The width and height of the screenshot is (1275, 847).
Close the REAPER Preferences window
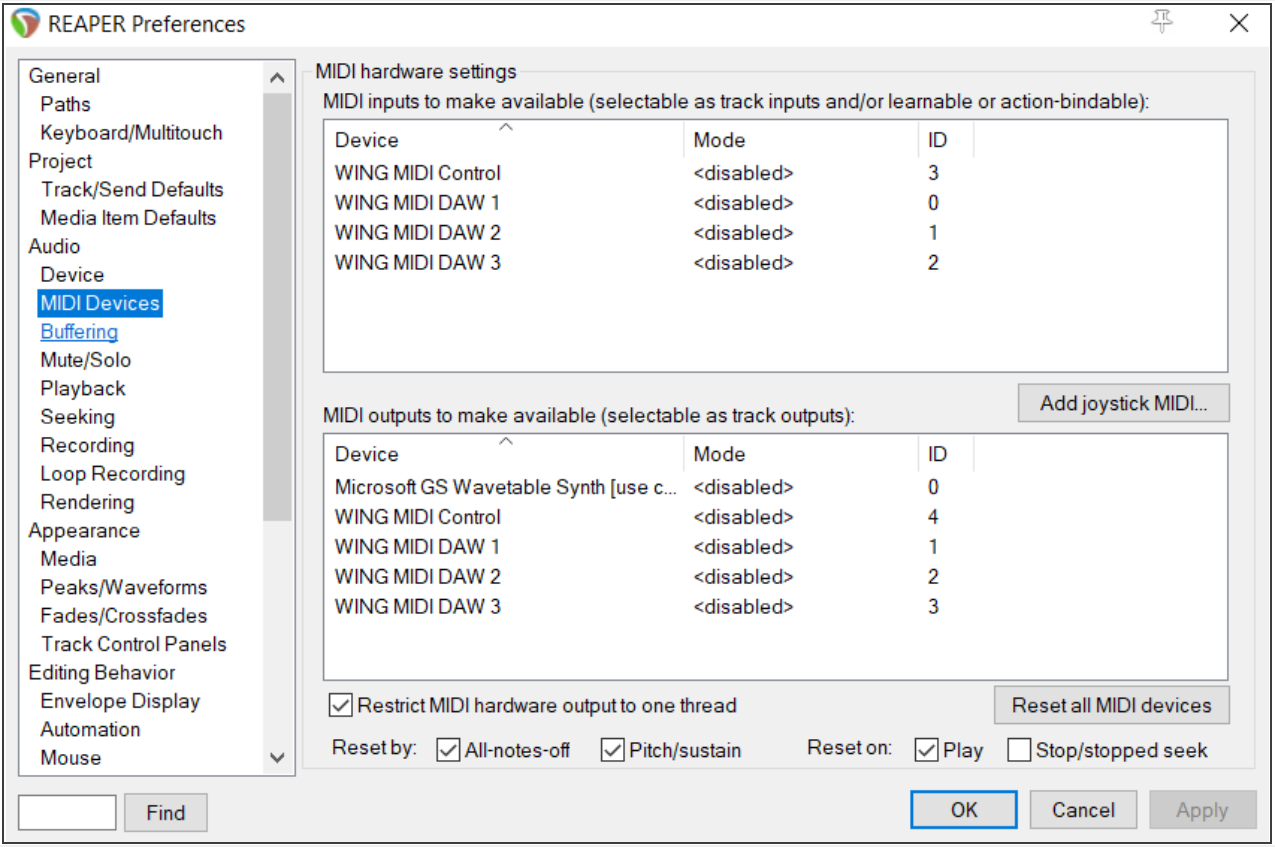[x=1238, y=23]
